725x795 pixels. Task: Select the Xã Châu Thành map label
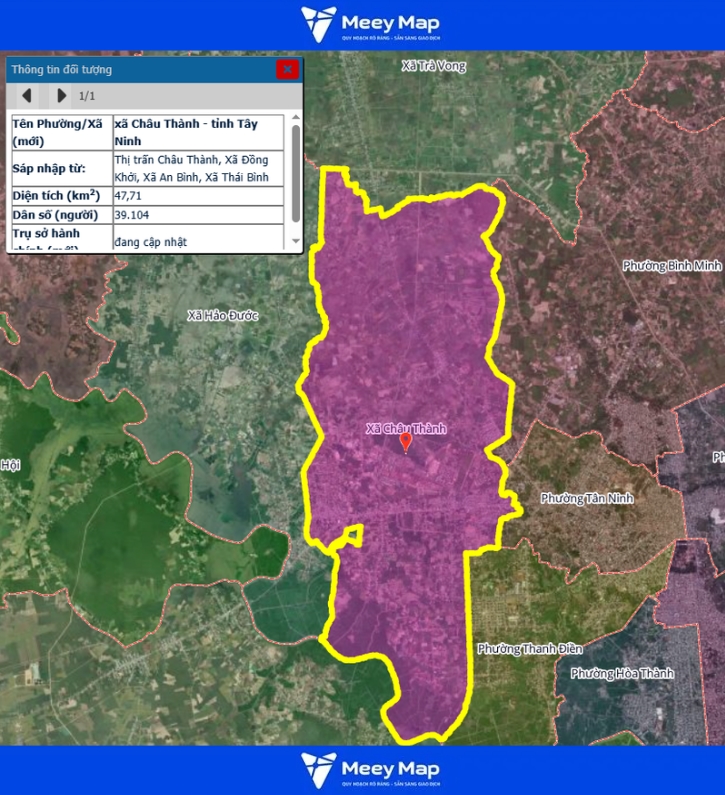click(x=405, y=428)
